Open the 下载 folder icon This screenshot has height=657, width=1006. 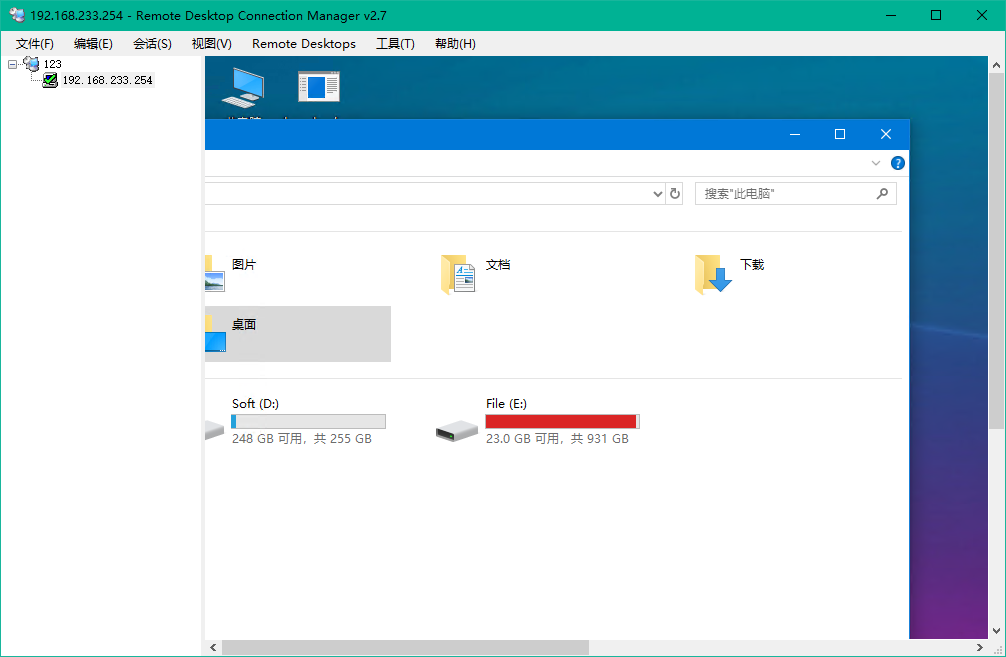(x=713, y=274)
